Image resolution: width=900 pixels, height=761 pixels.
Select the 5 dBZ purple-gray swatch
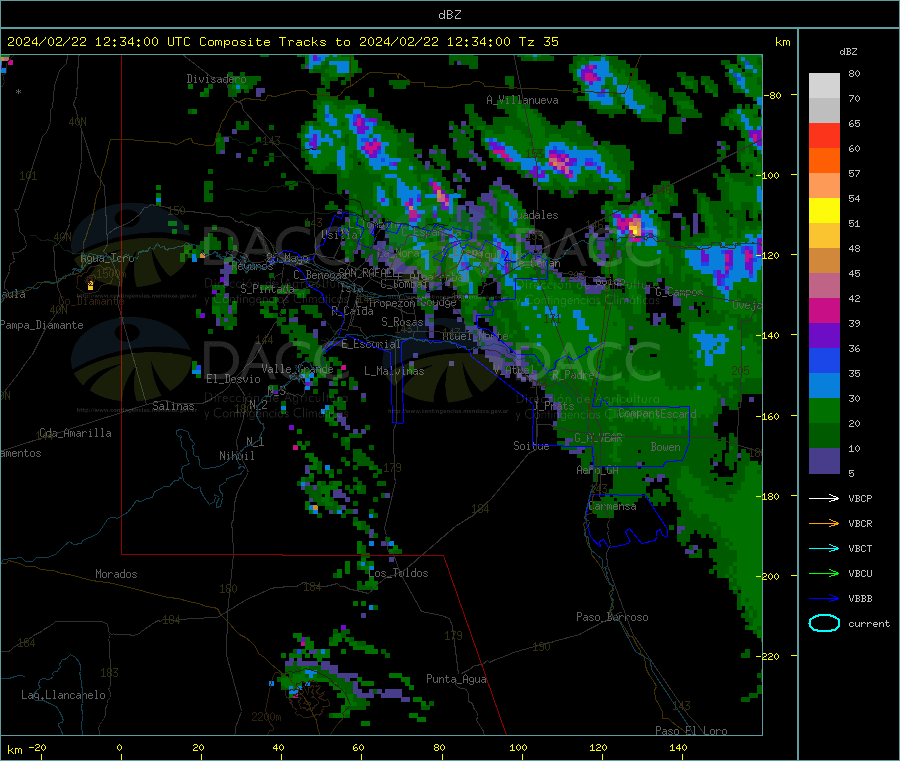click(824, 461)
